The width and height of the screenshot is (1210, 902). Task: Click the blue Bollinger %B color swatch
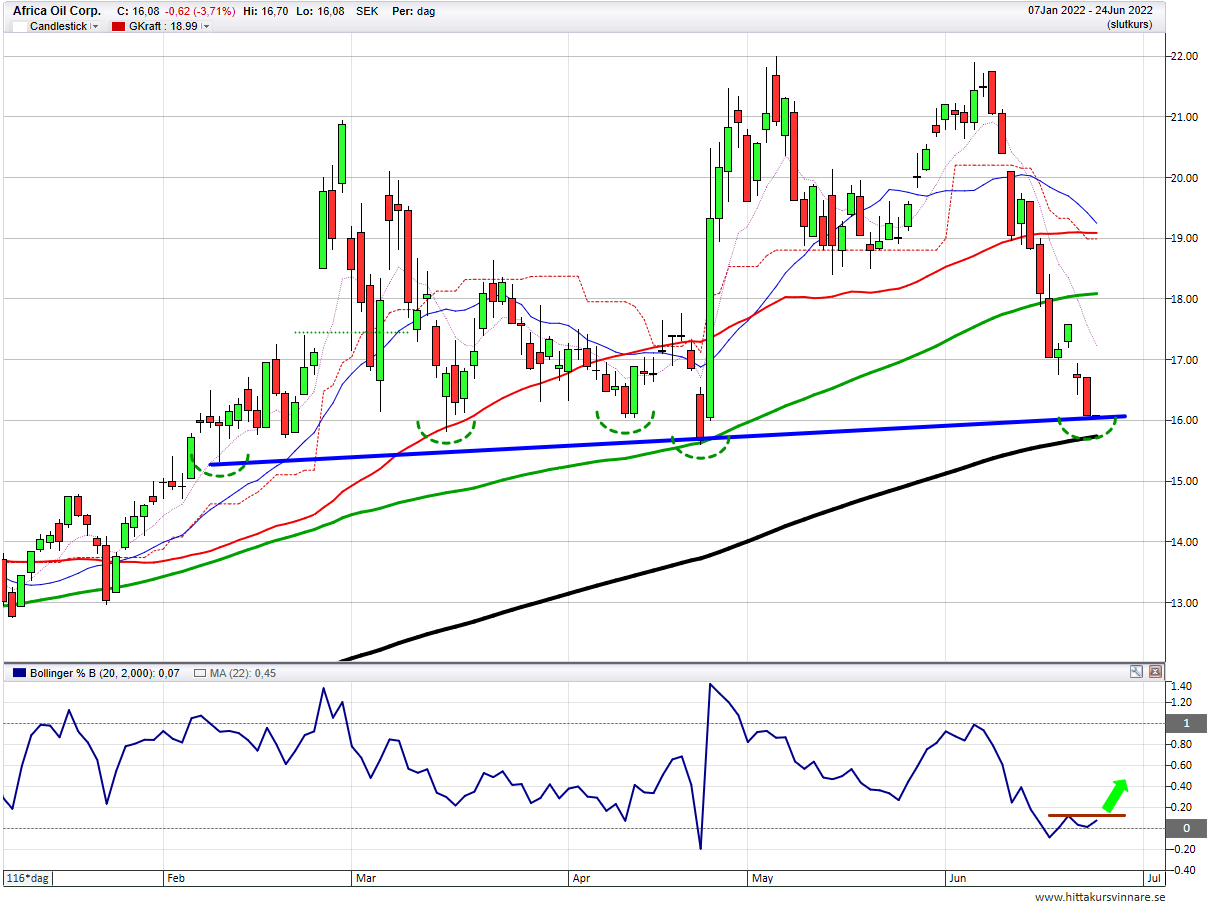click(18, 673)
